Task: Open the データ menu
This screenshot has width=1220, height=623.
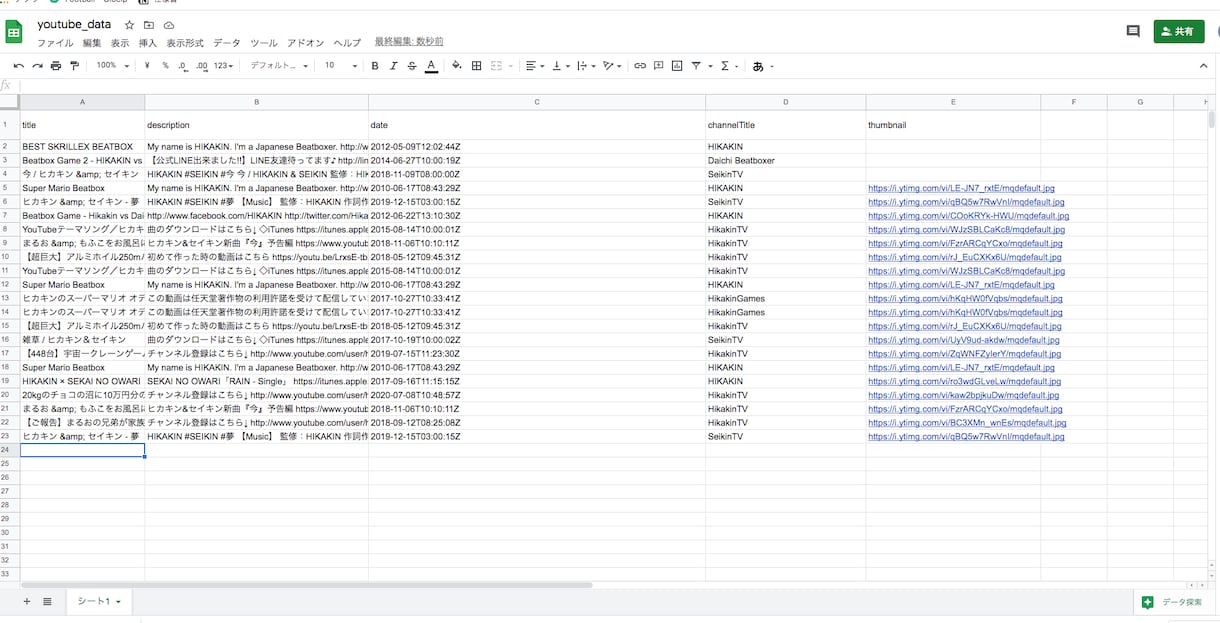Action: click(227, 43)
